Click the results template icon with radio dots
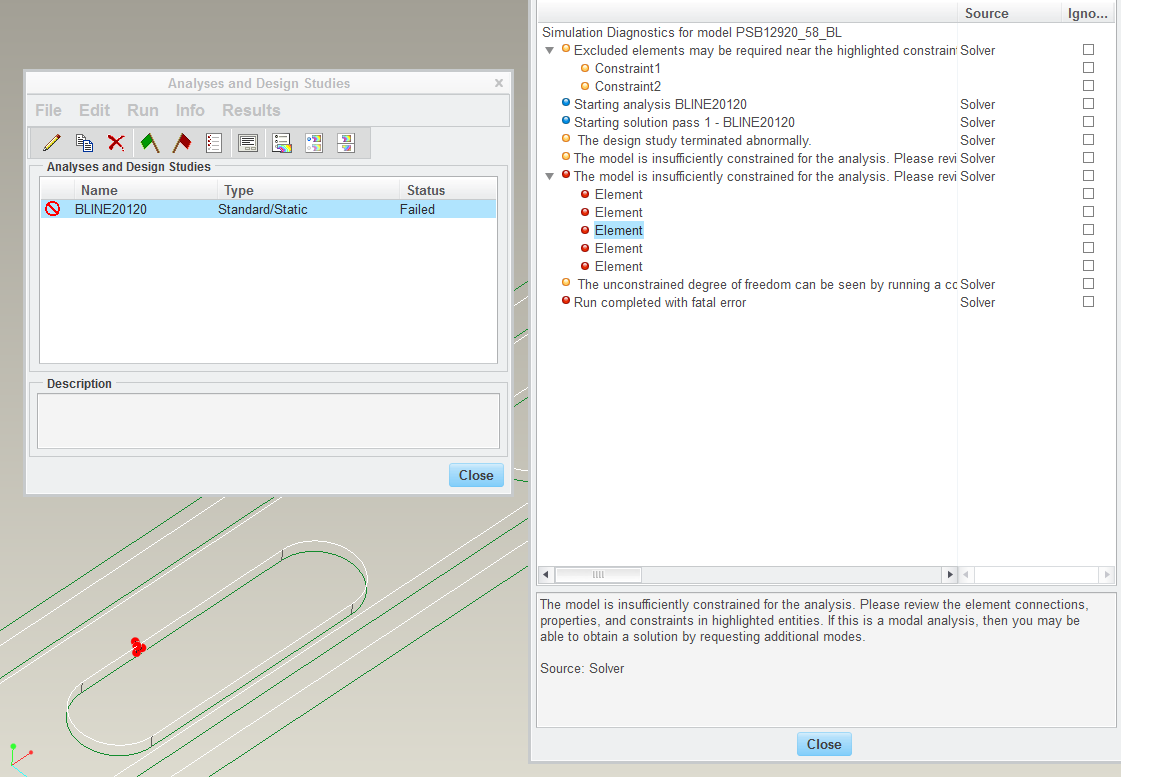The width and height of the screenshot is (1152, 777). coord(314,142)
